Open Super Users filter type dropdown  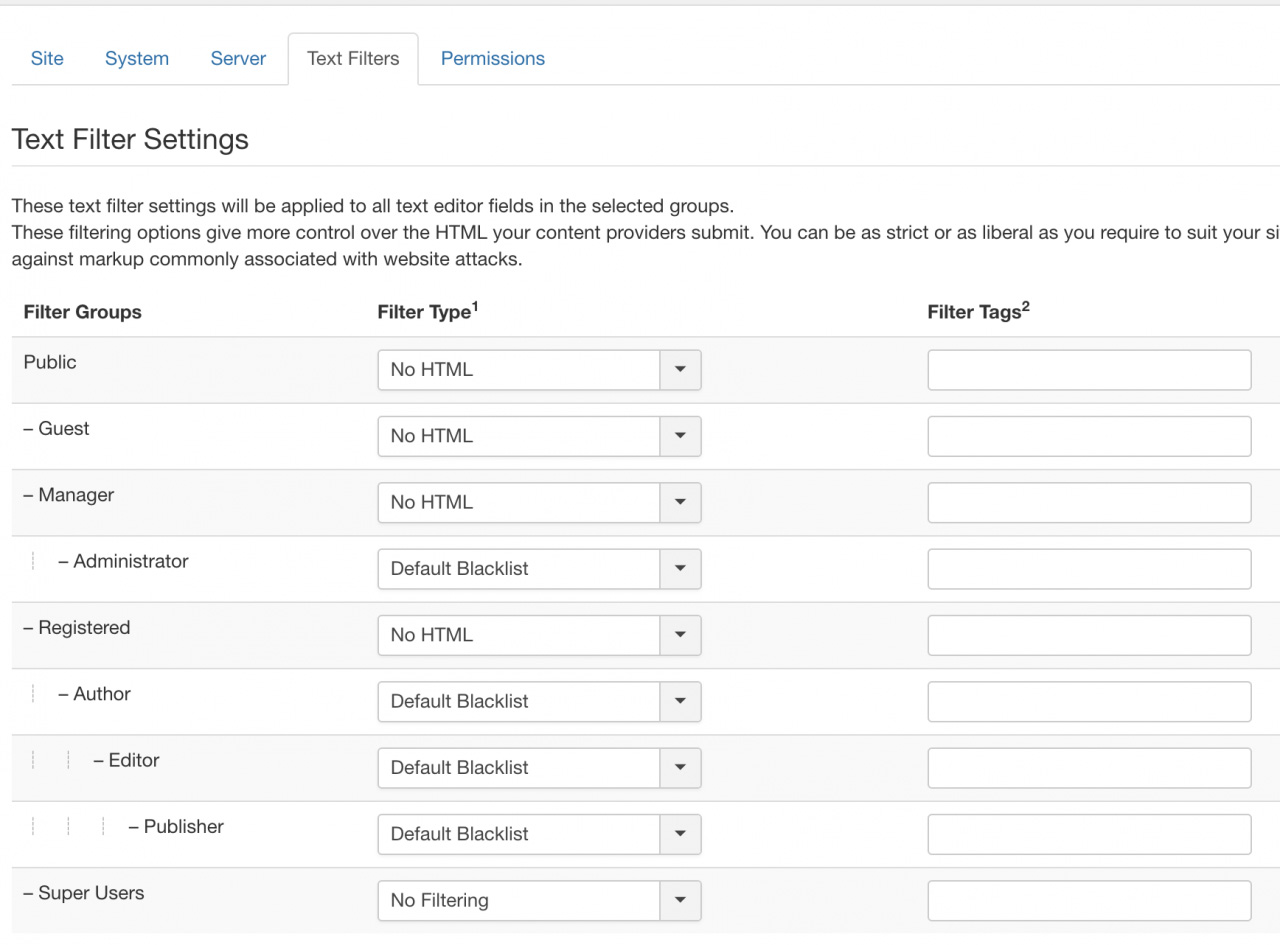539,900
